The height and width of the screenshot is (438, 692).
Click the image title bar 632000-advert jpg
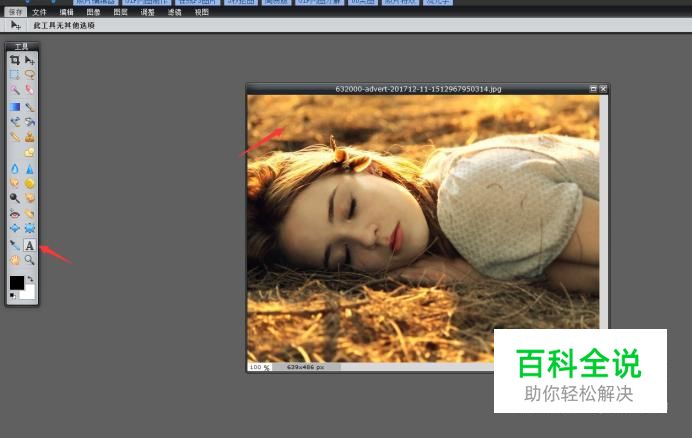pos(418,89)
